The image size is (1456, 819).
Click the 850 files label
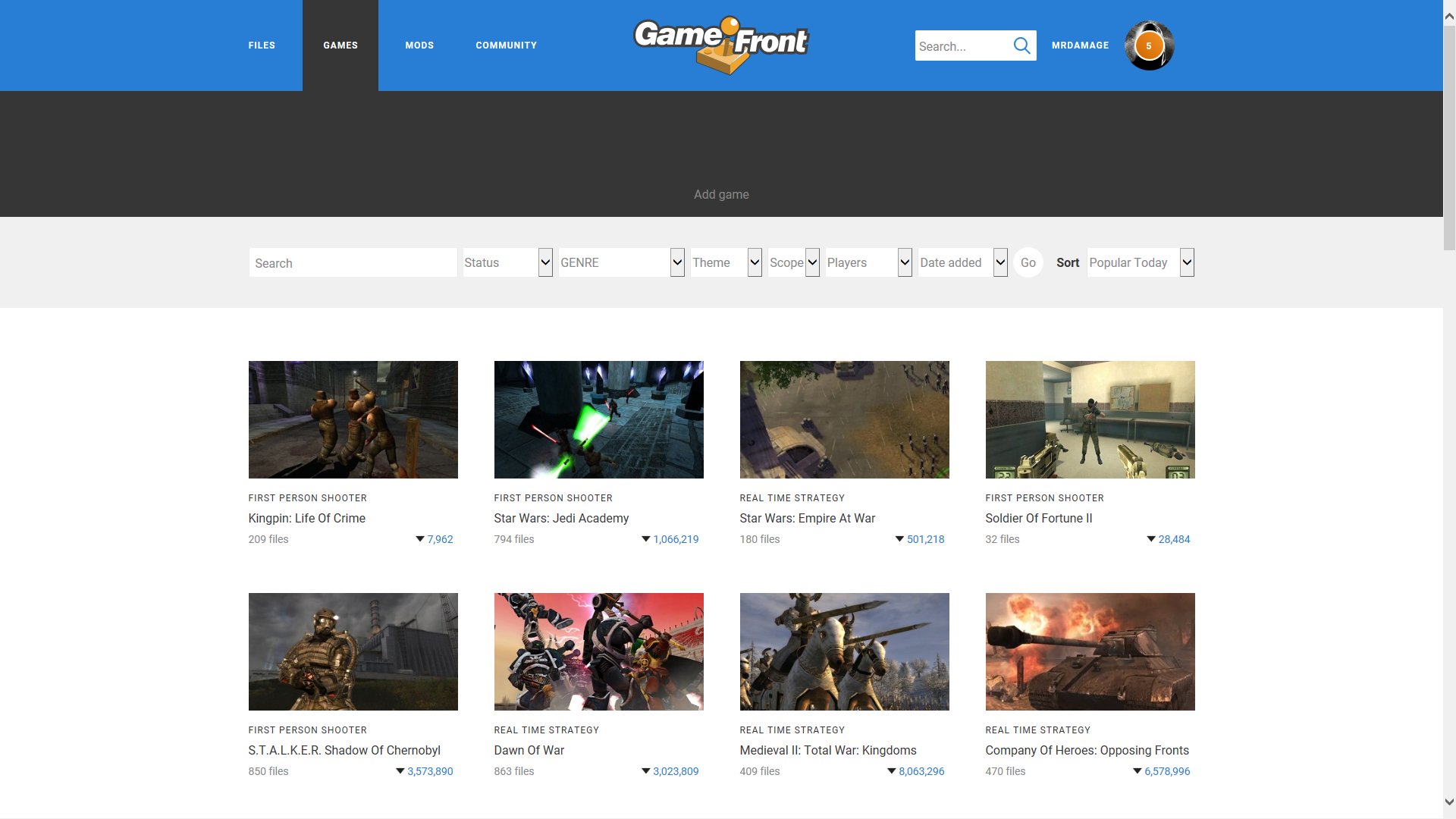pyautogui.click(x=268, y=771)
